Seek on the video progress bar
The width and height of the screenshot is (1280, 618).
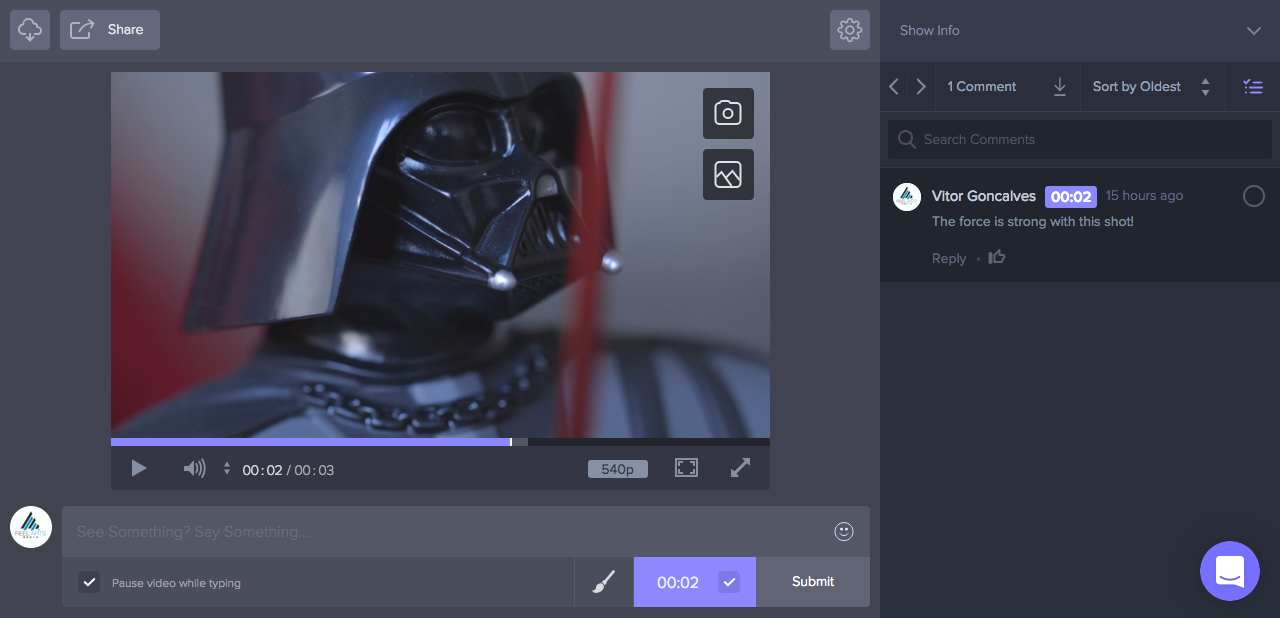(x=440, y=441)
